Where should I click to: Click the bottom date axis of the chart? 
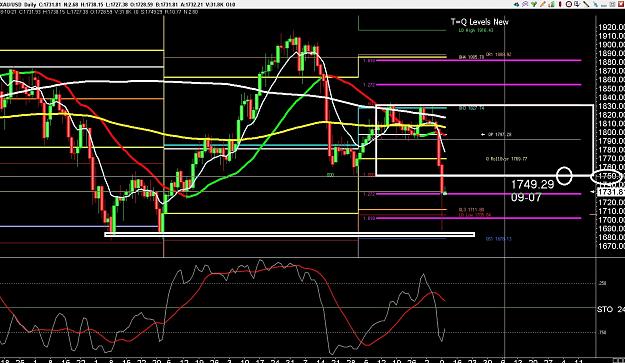coord(297,360)
